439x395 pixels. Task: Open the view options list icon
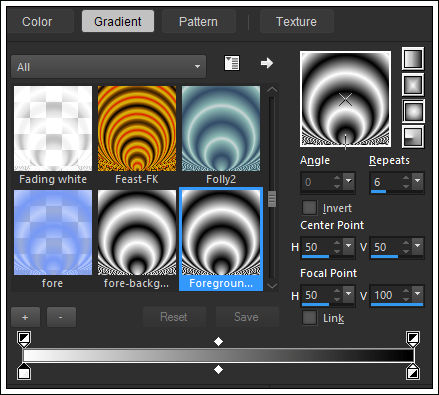pos(232,63)
